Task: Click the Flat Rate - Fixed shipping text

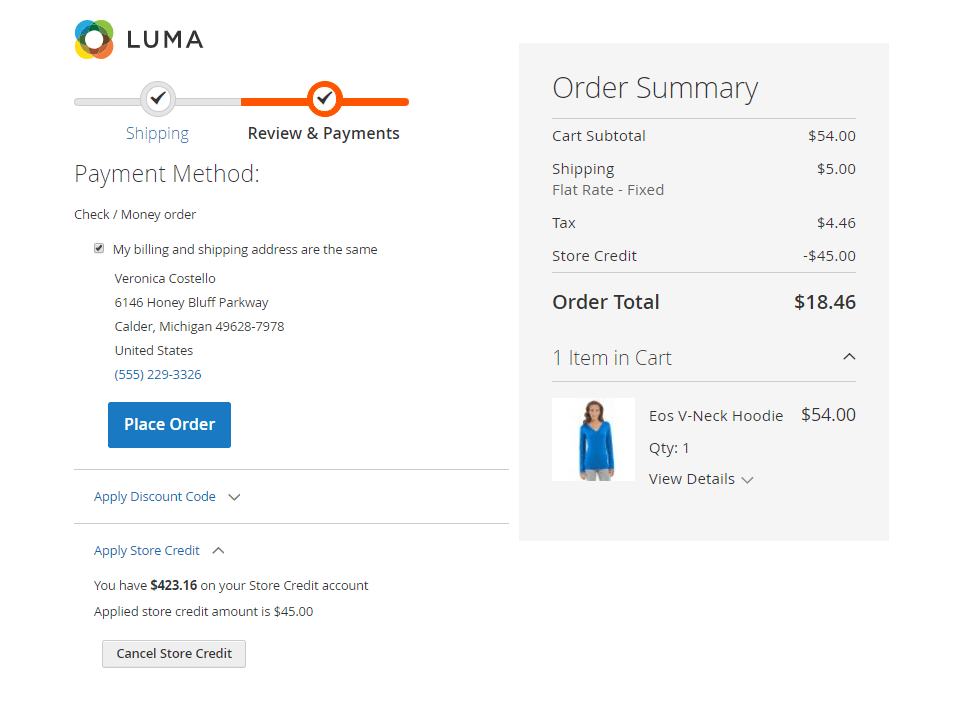Action: [608, 190]
